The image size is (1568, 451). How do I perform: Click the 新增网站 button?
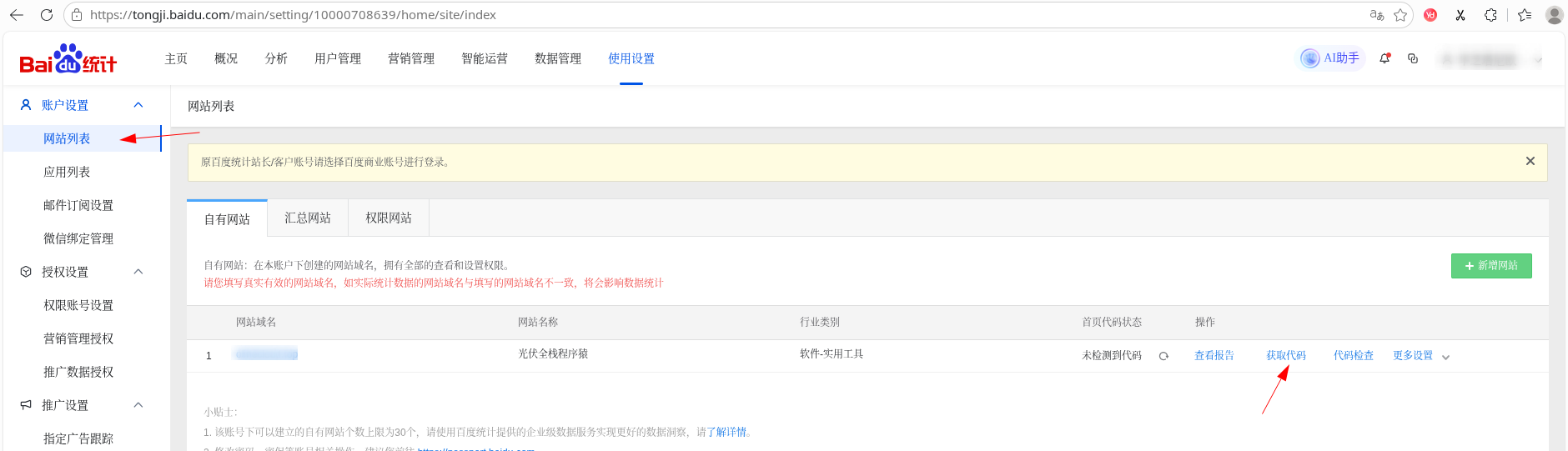1490,265
